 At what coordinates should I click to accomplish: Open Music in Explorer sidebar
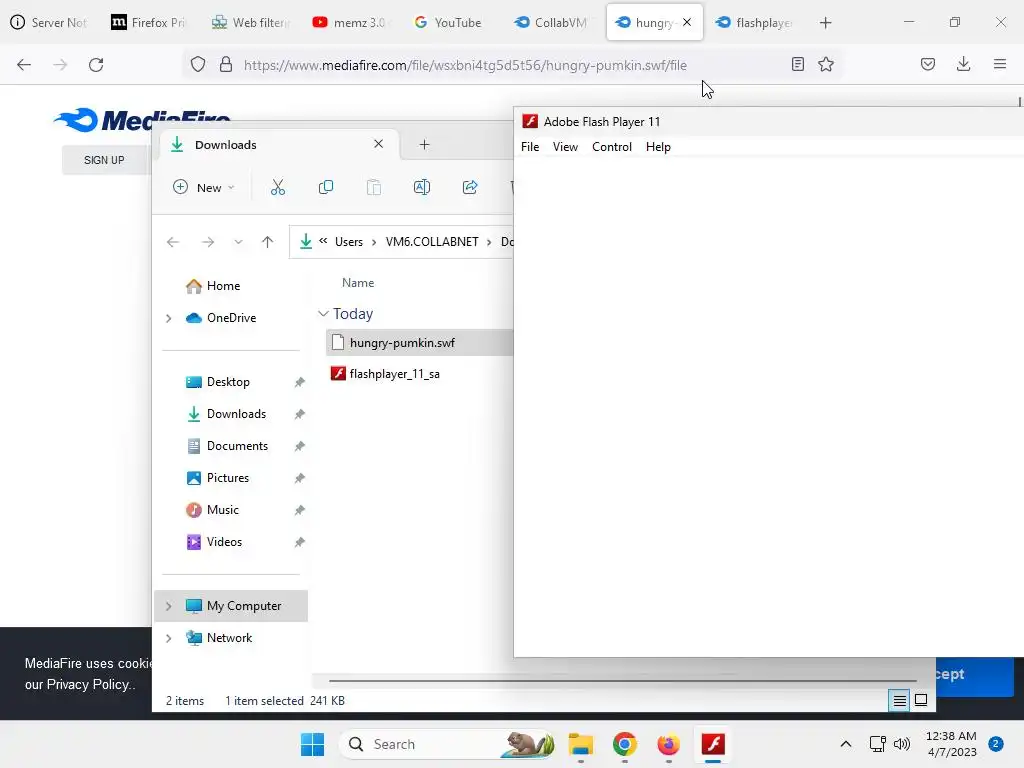[222, 510]
